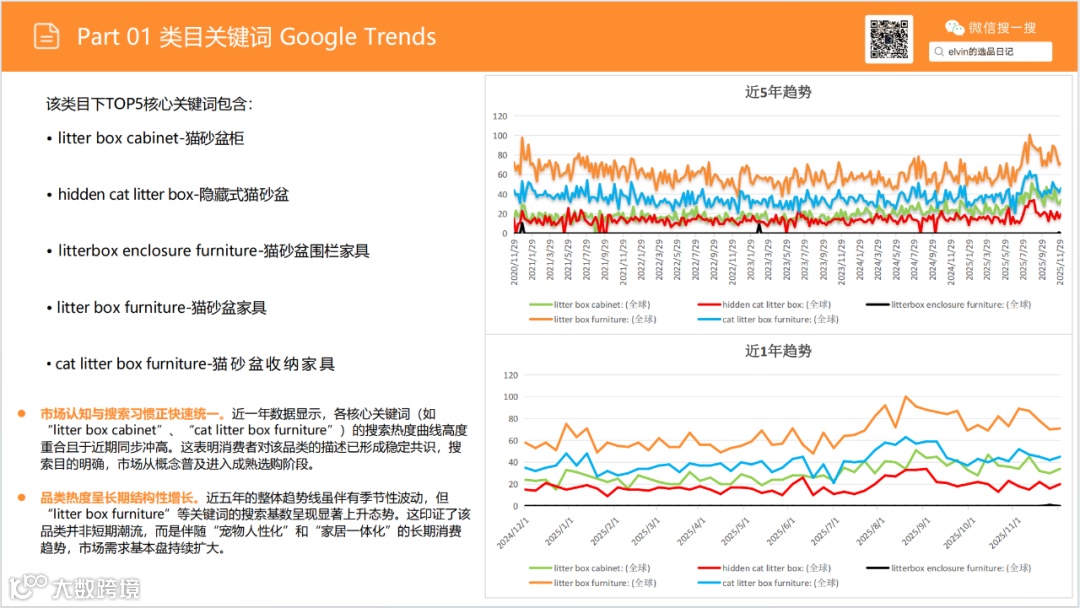Click the 2020/11/29 axis label in 5-year chart
Viewport: 1080px width, 608px height.
tap(514, 262)
